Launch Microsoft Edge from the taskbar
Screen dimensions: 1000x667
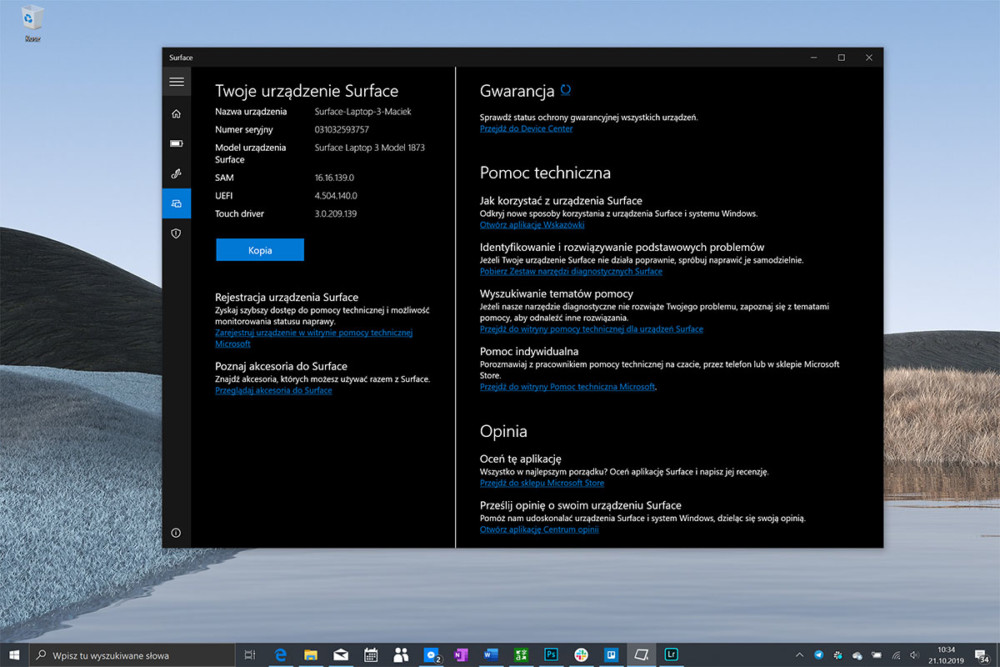pyautogui.click(x=280, y=655)
